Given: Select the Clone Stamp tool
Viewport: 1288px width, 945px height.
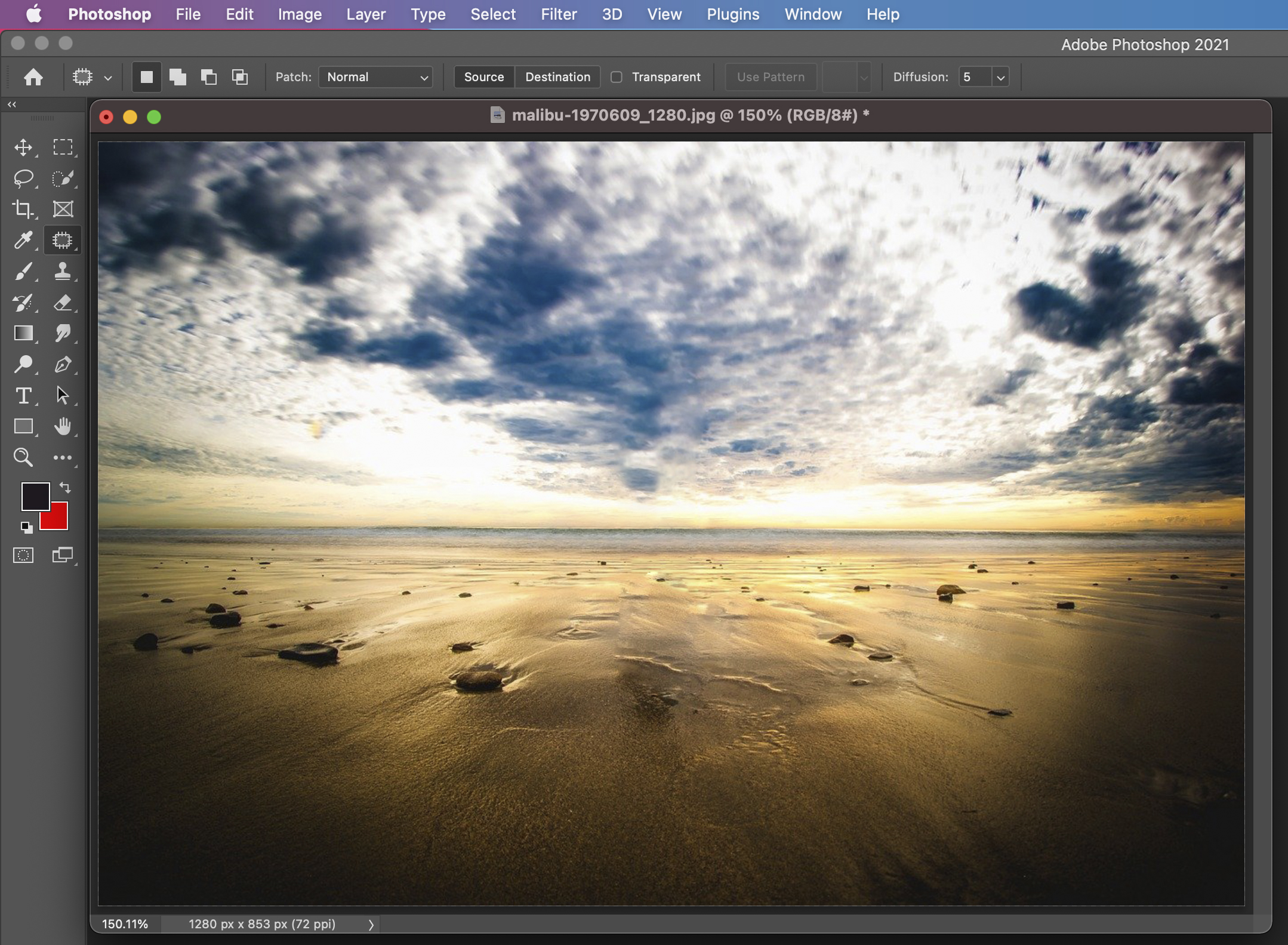Looking at the screenshot, I should [62, 271].
